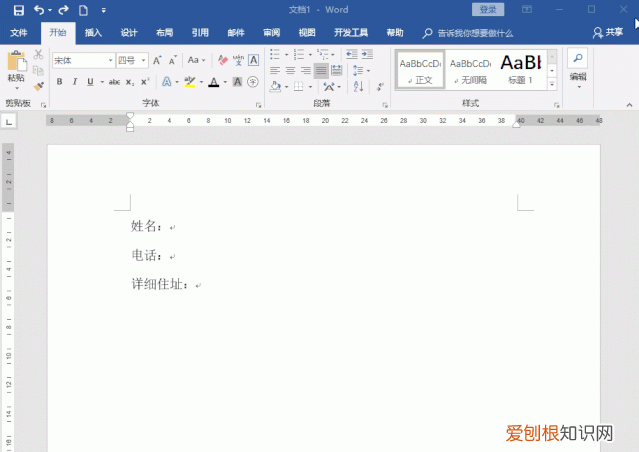This screenshot has width=639, height=452.
Task: Click the enclosed character 字 icon
Action: [x=253, y=82]
